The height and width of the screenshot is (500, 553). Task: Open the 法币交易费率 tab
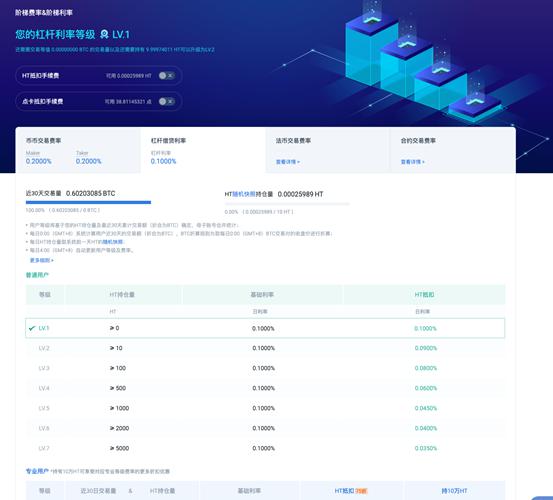pyautogui.click(x=328, y=150)
